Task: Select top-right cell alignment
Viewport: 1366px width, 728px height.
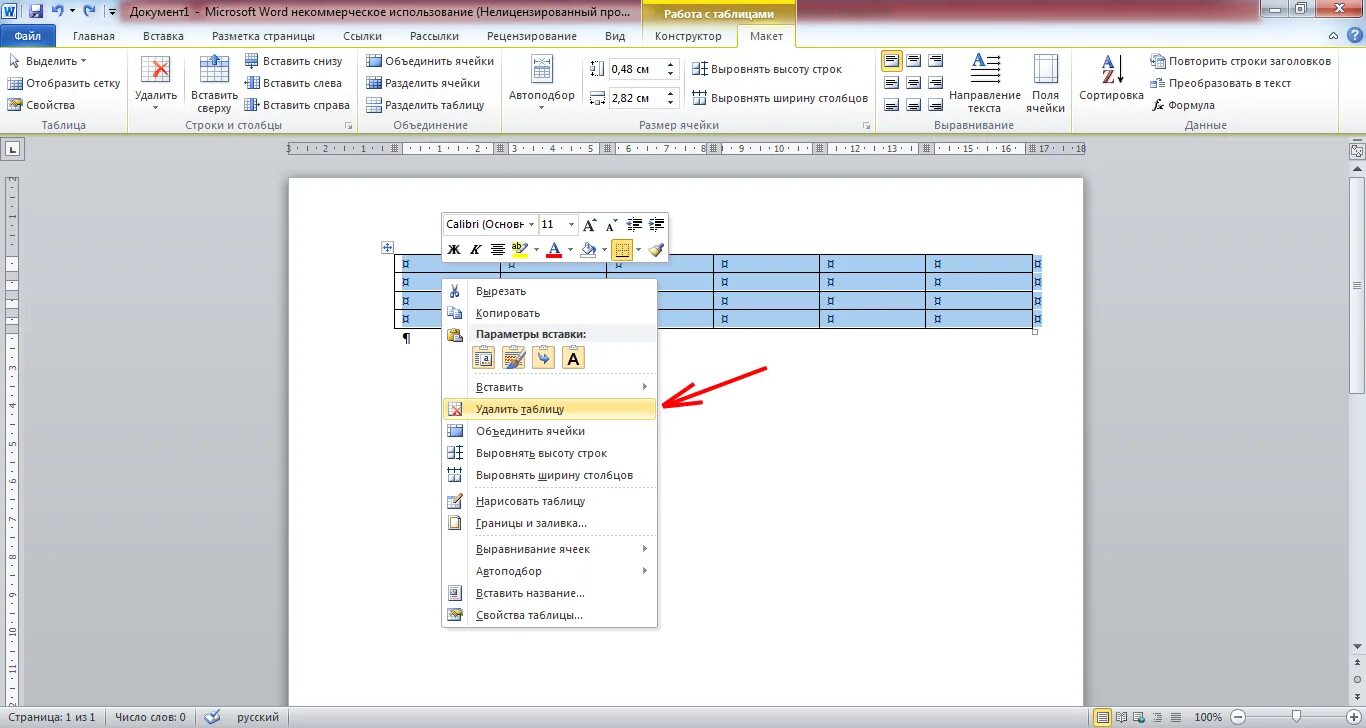Action: (x=936, y=61)
